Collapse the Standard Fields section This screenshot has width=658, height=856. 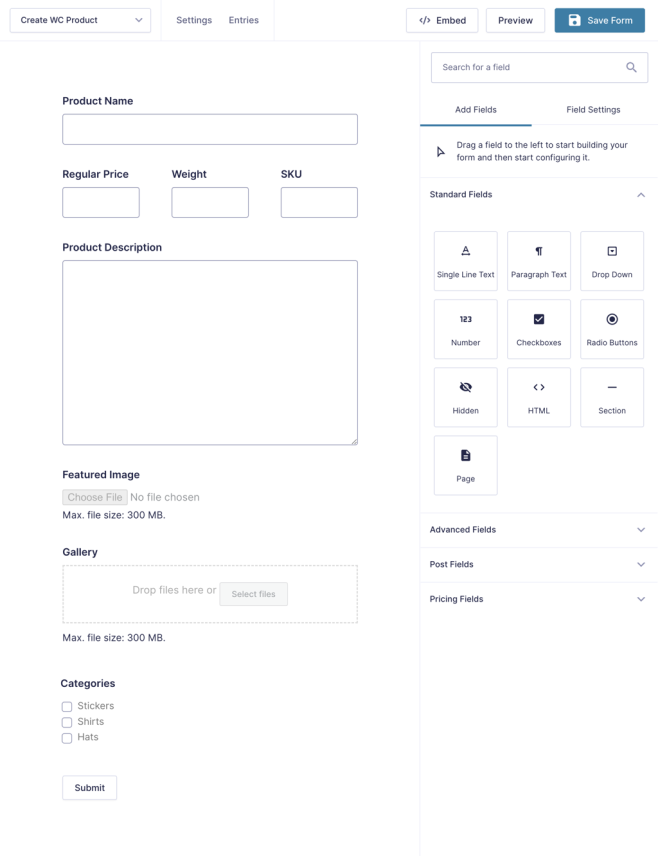[x=538, y=194]
